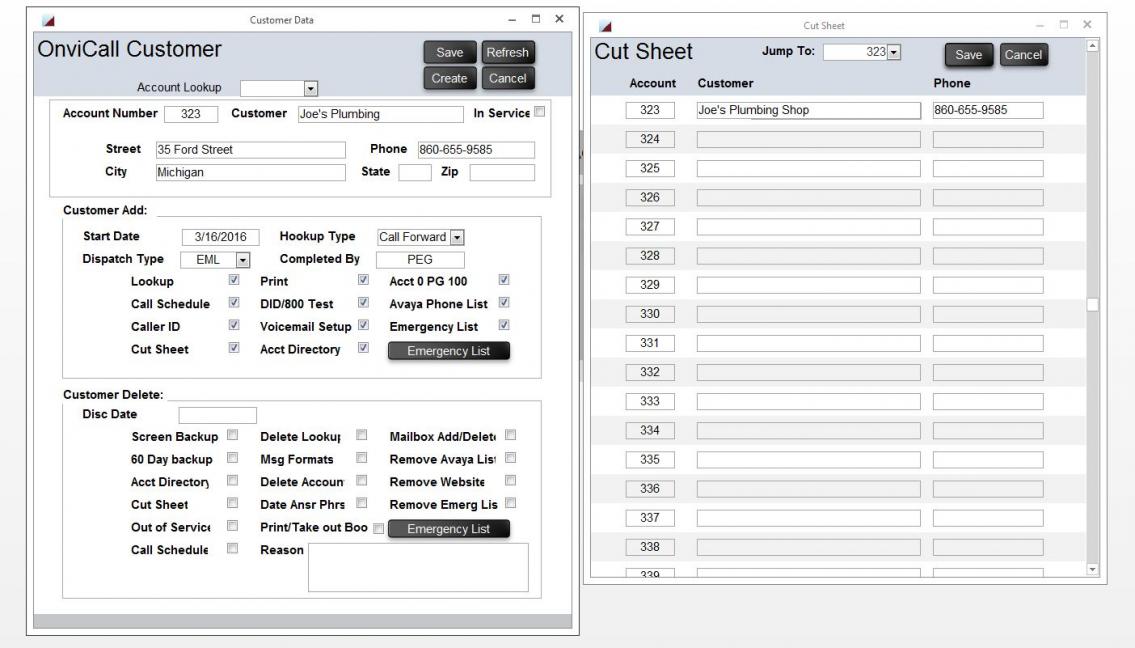Viewport: 1135px width, 648px height.
Task: Click customer field Joe's Plumbing Shop
Action: [x=809, y=110]
